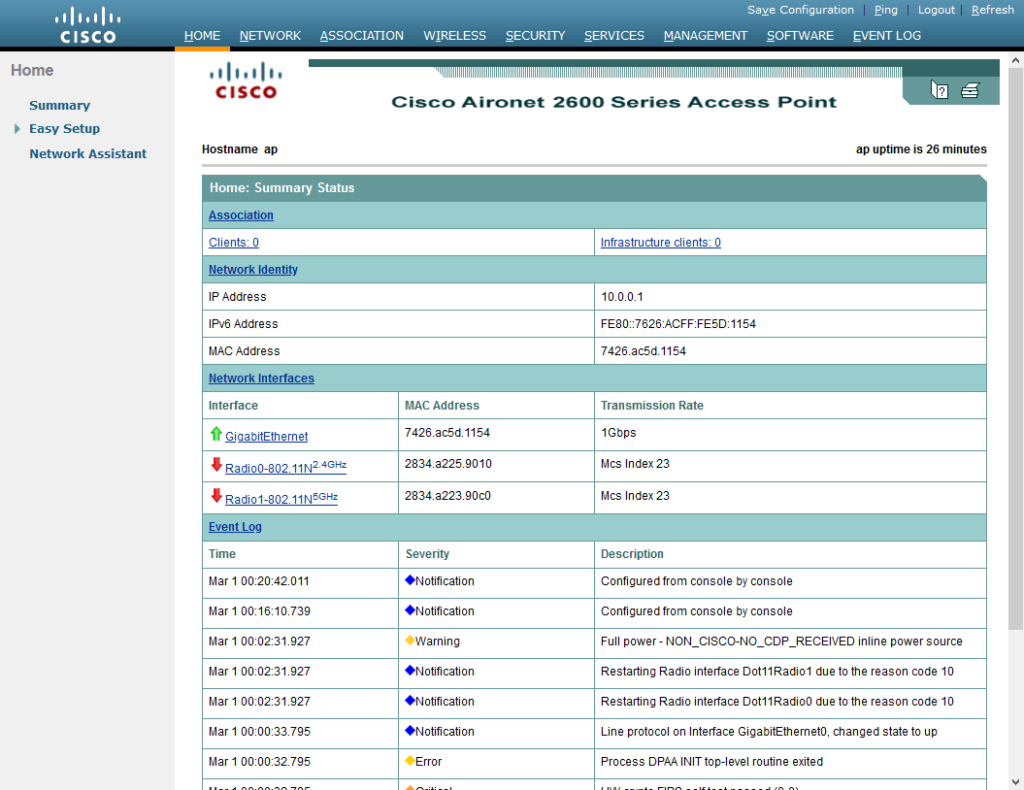Click the vertical scrollbar thumb
The height and width of the screenshot is (790, 1024).
1015,349
